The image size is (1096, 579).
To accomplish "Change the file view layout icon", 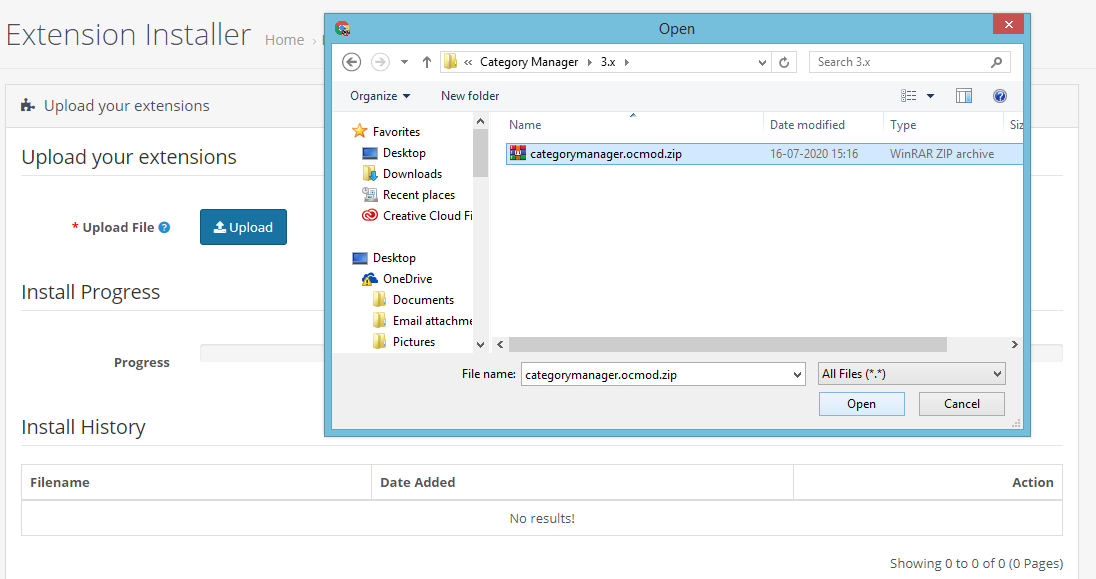I will [x=908, y=96].
